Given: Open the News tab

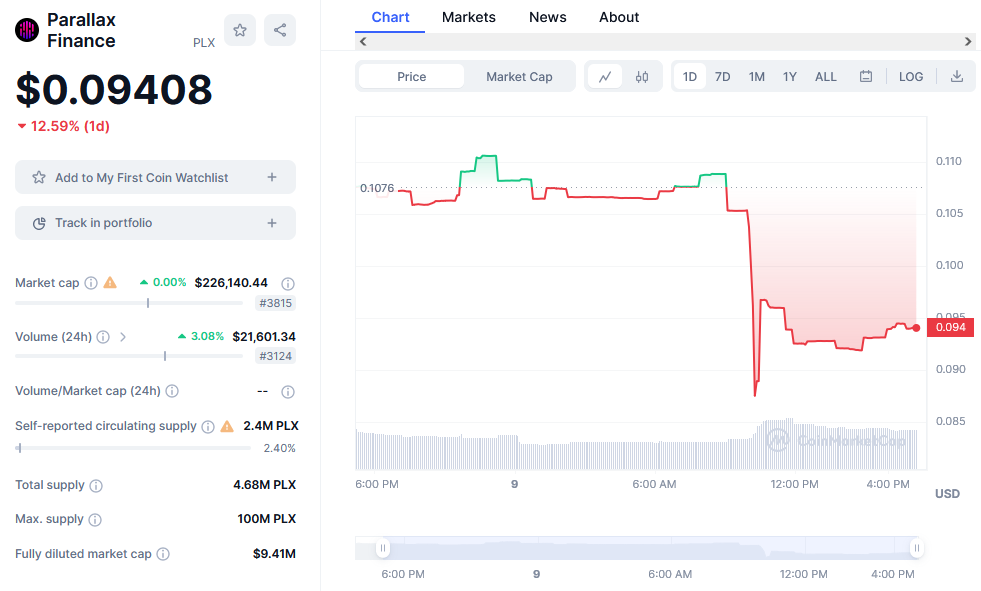Looking at the screenshot, I should 547,17.
